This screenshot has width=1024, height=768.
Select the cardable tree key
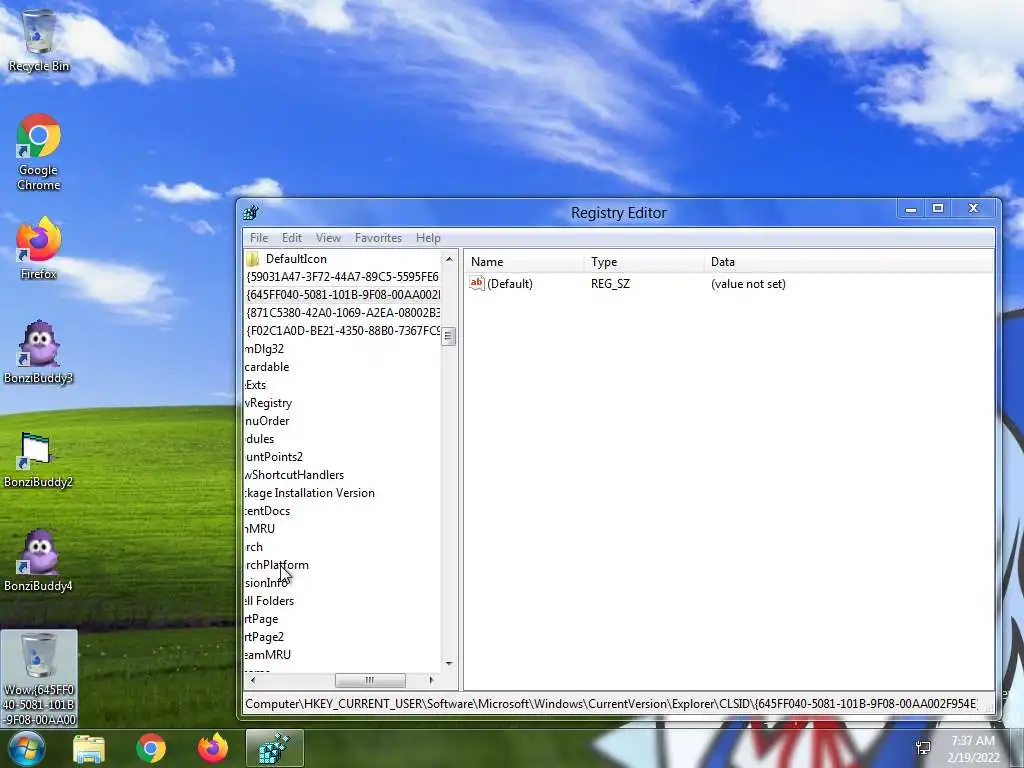[267, 367]
